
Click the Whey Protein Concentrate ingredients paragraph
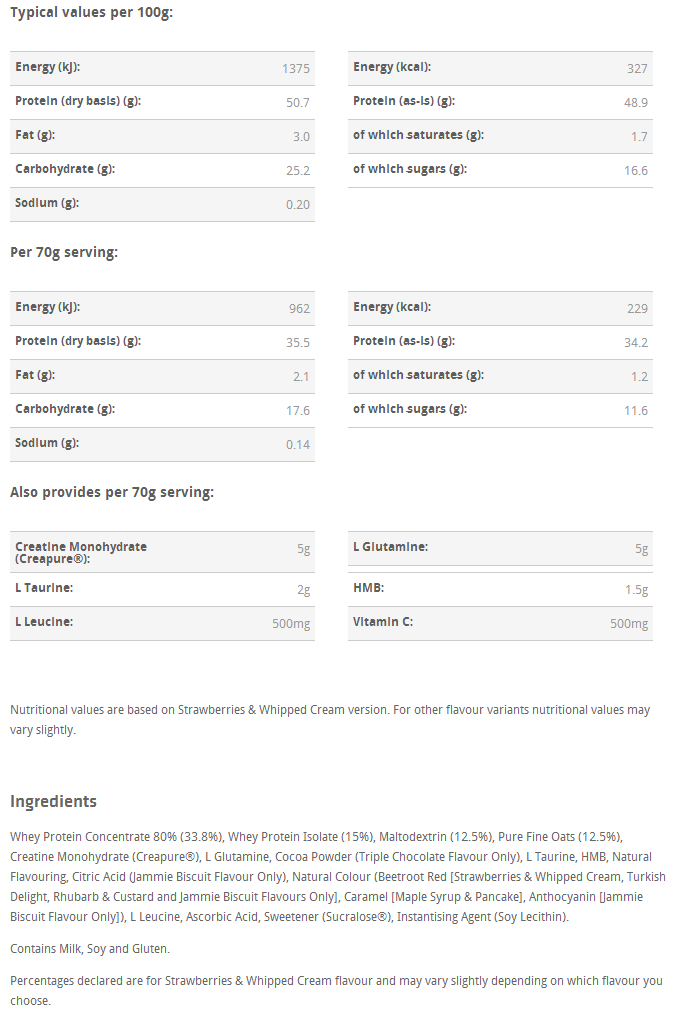tap(338, 877)
